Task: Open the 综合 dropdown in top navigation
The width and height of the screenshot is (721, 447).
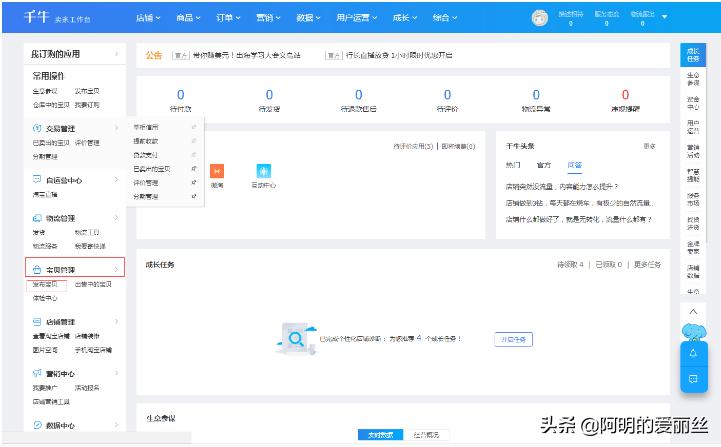Action: pyautogui.click(x=445, y=18)
